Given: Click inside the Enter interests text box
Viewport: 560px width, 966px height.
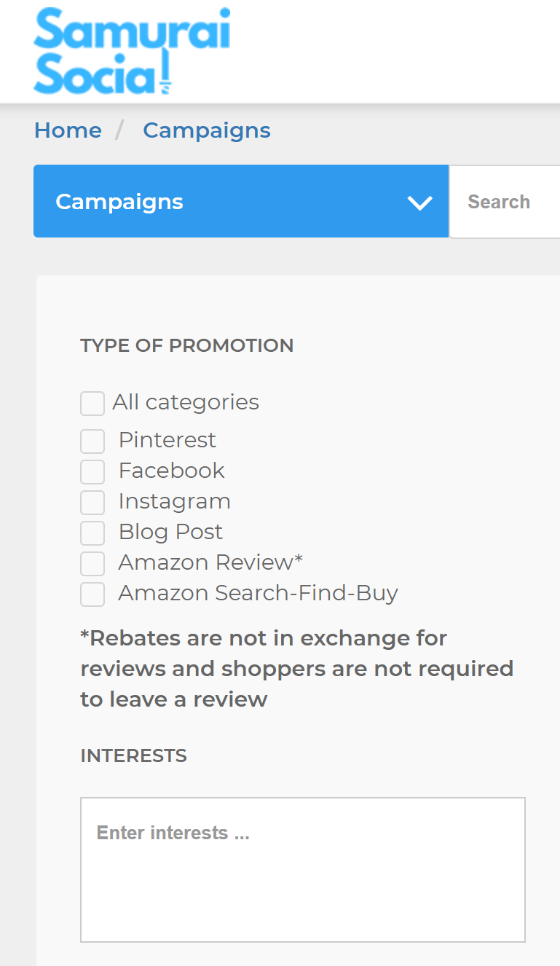Looking at the screenshot, I should [302, 869].
